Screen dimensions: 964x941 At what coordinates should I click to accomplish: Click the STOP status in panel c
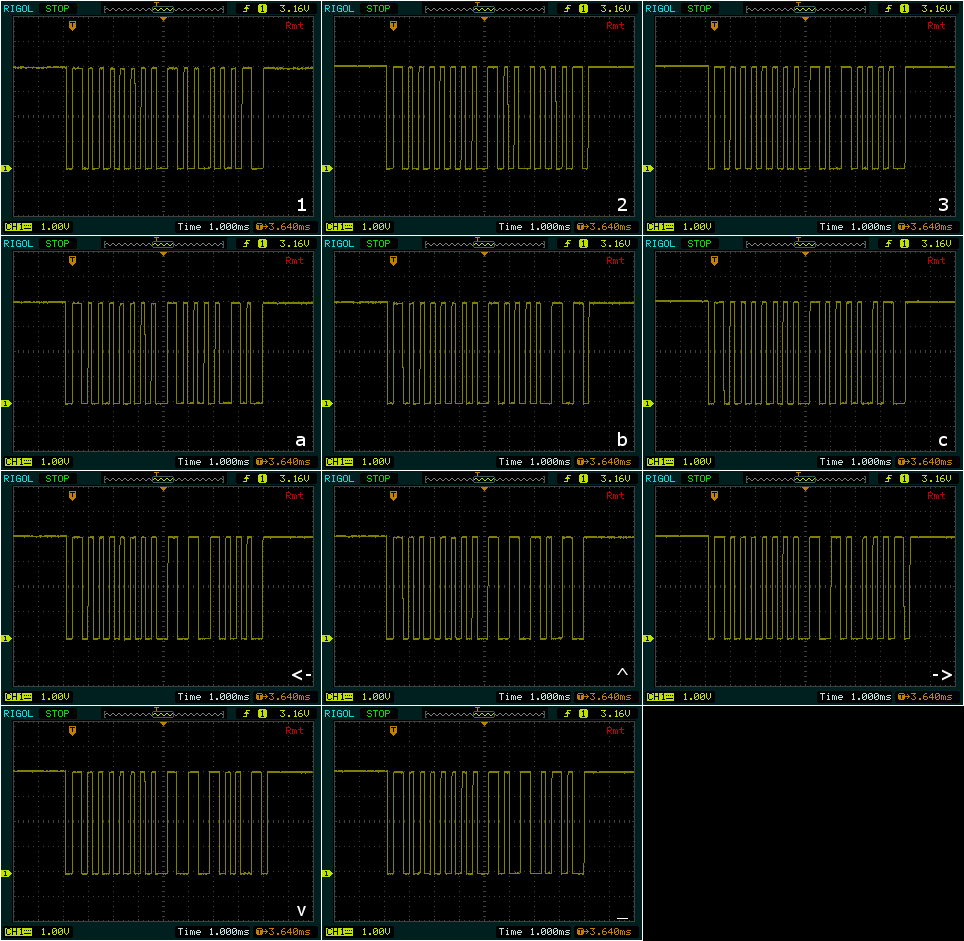pos(699,243)
